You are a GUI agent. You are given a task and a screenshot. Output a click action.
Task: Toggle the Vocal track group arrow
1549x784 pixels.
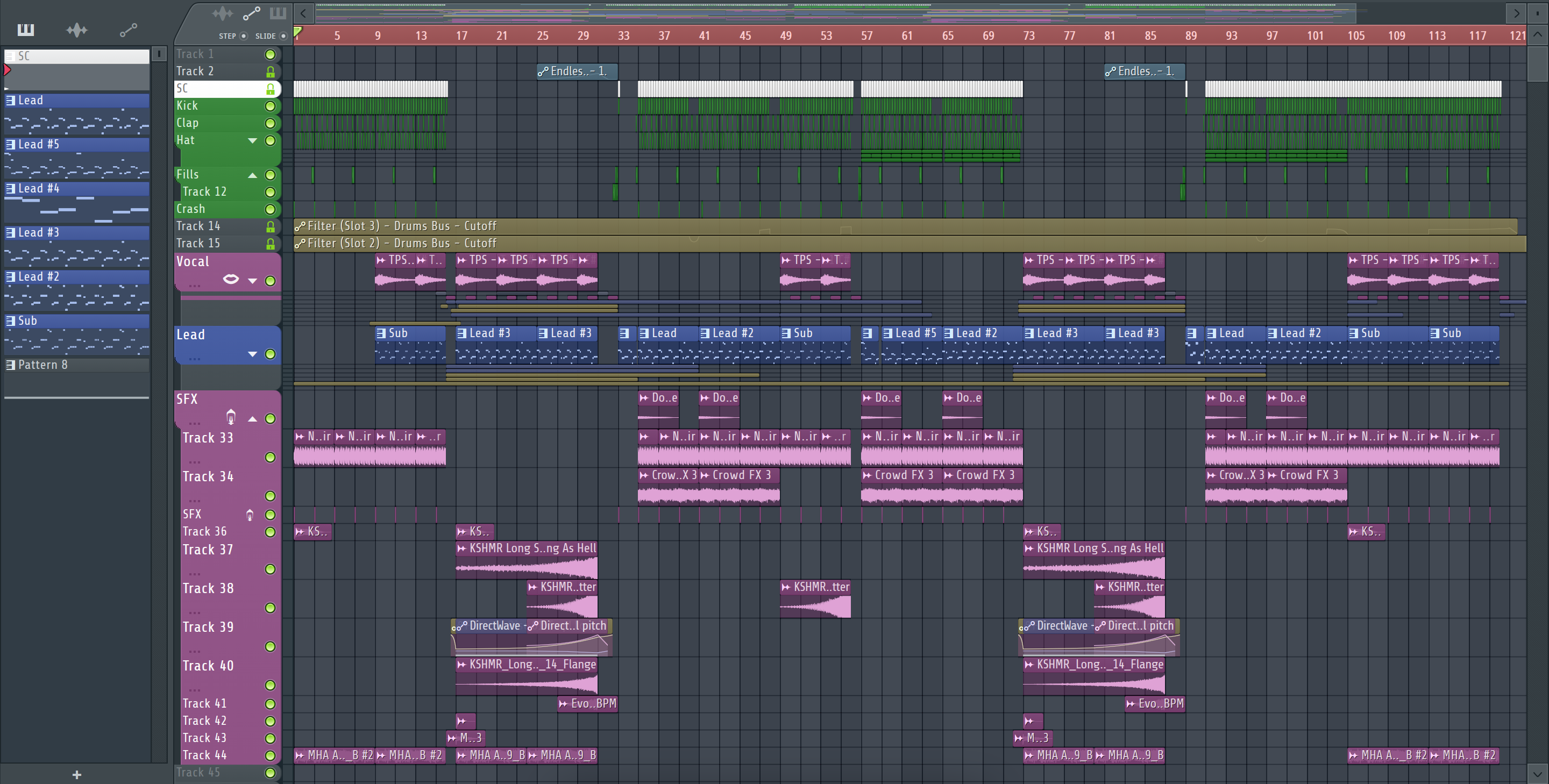point(253,281)
